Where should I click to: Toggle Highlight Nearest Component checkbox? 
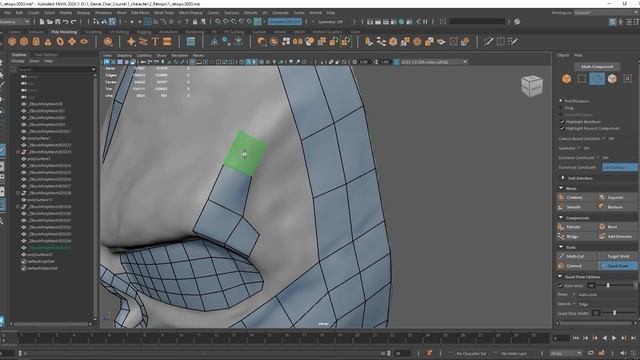(562, 128)
